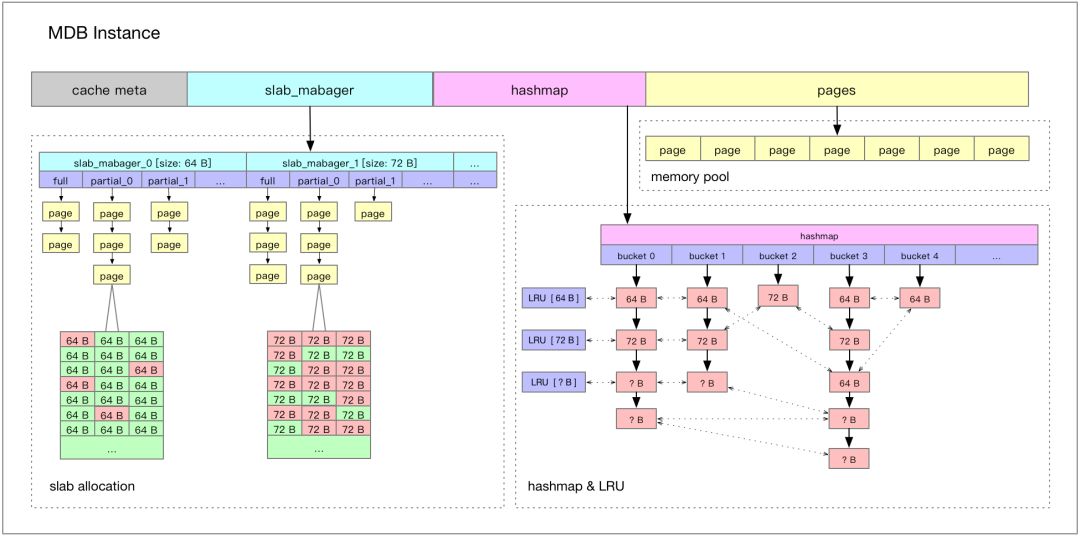This screenshot has height=536, width=1080.
Task: Click partial_0 cell under slab_mabager_1
Action: (319, 180)
